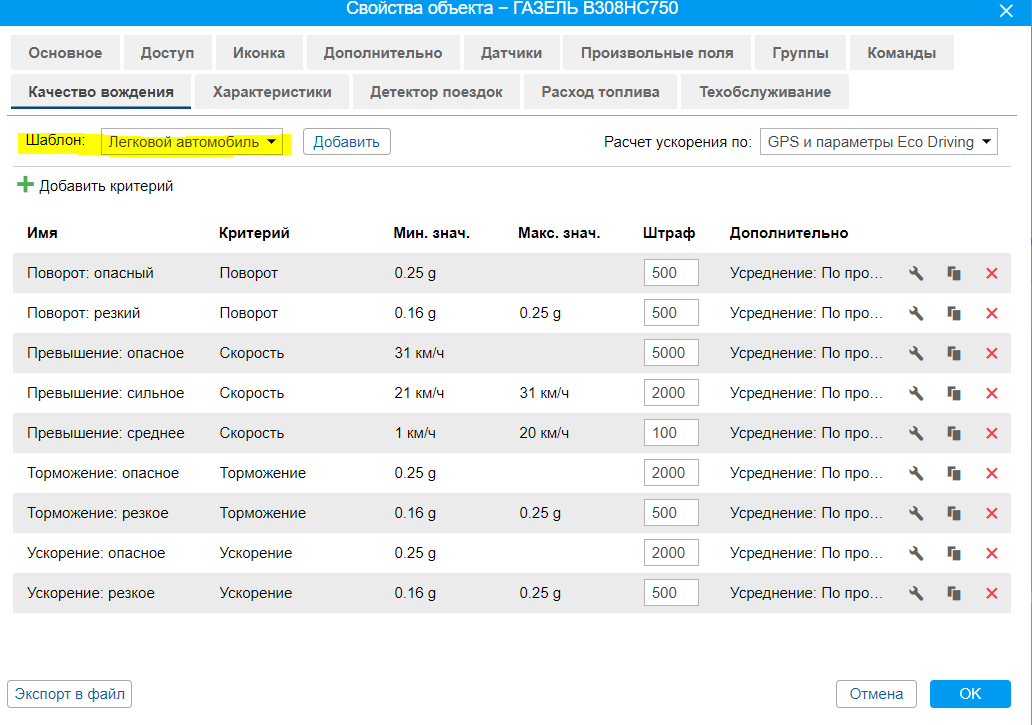Click the Добавить template button
The height and width of the screenshot is (725, 1032).
tap(346, 142)
